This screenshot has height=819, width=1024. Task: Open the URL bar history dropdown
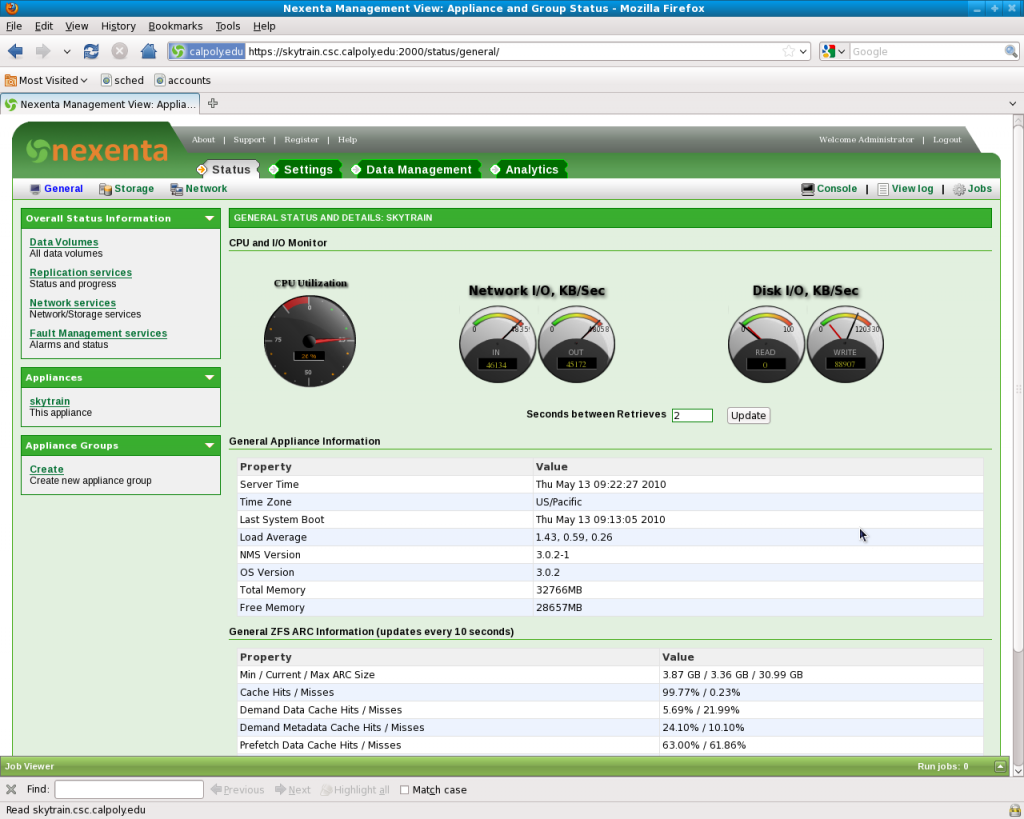click(803, 52)
